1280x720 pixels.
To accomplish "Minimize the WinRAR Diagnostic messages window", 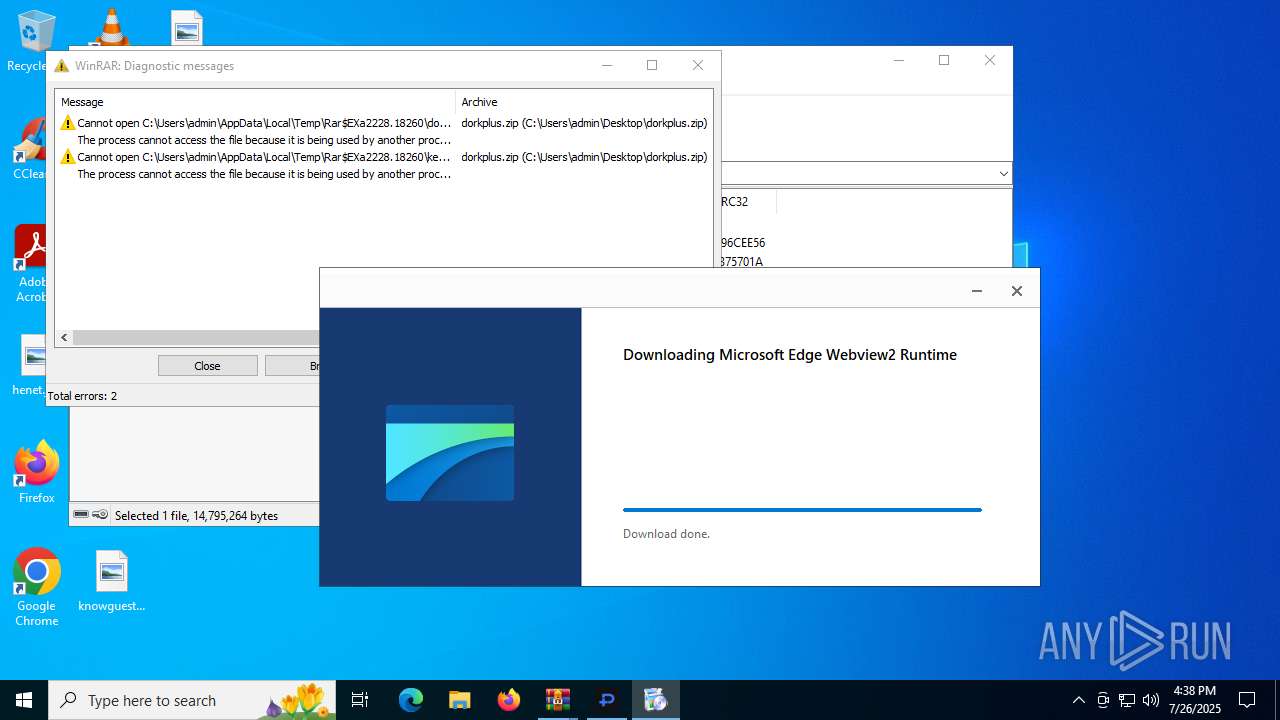I will [607, 65].
